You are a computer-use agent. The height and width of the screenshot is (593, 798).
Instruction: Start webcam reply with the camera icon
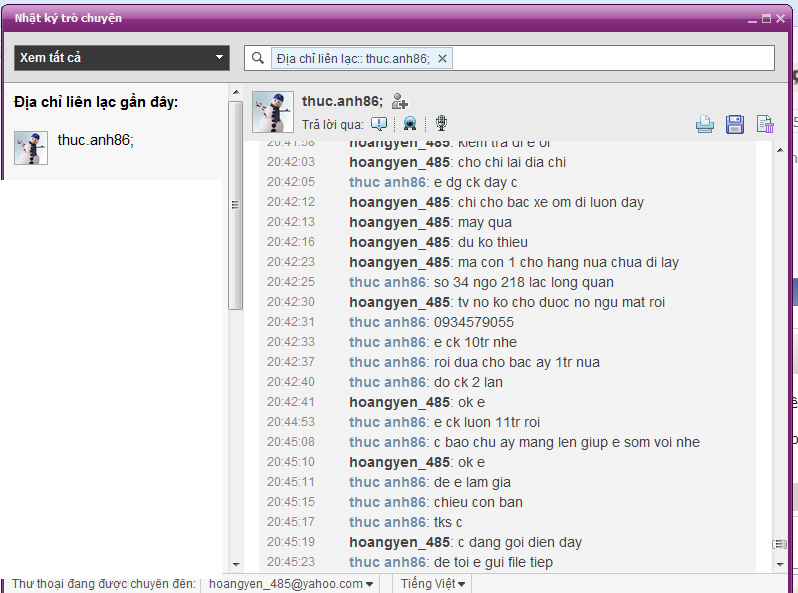[410, 124]
